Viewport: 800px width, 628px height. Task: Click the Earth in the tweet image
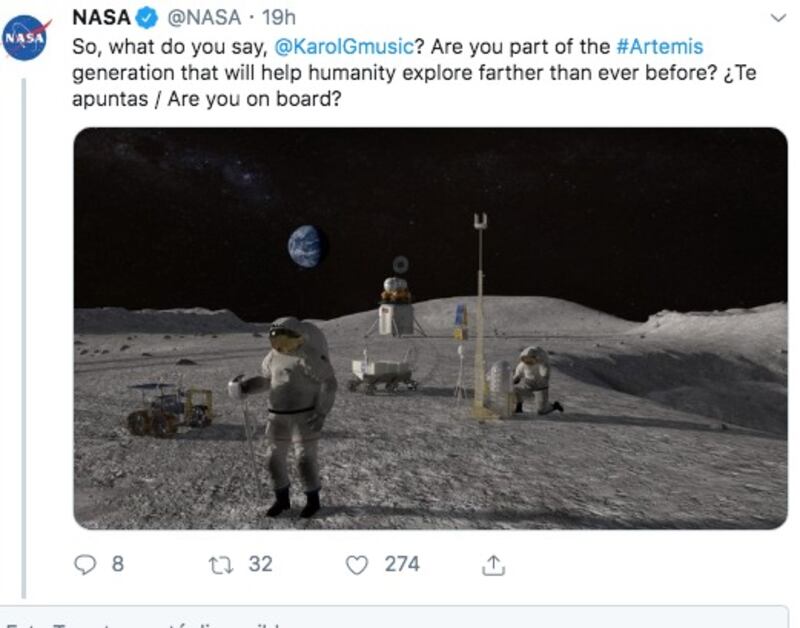(x=306, y=247)
